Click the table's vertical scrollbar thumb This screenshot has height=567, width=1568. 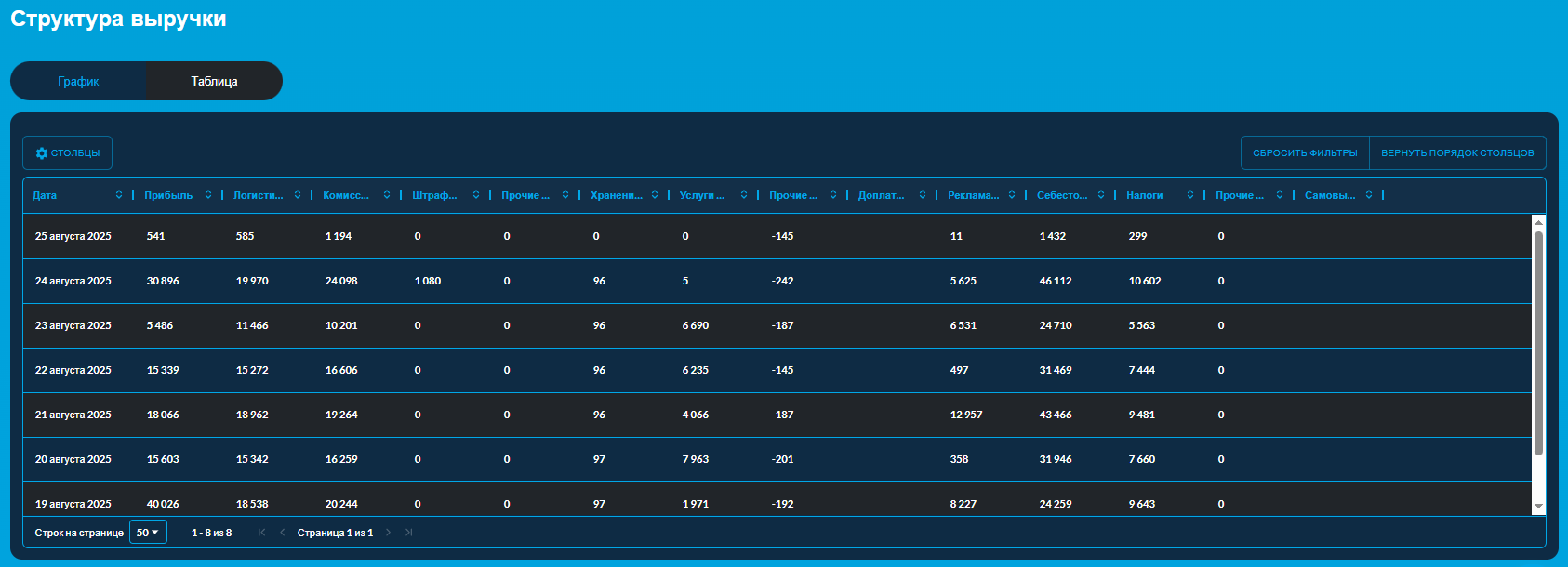[1538, 344]
